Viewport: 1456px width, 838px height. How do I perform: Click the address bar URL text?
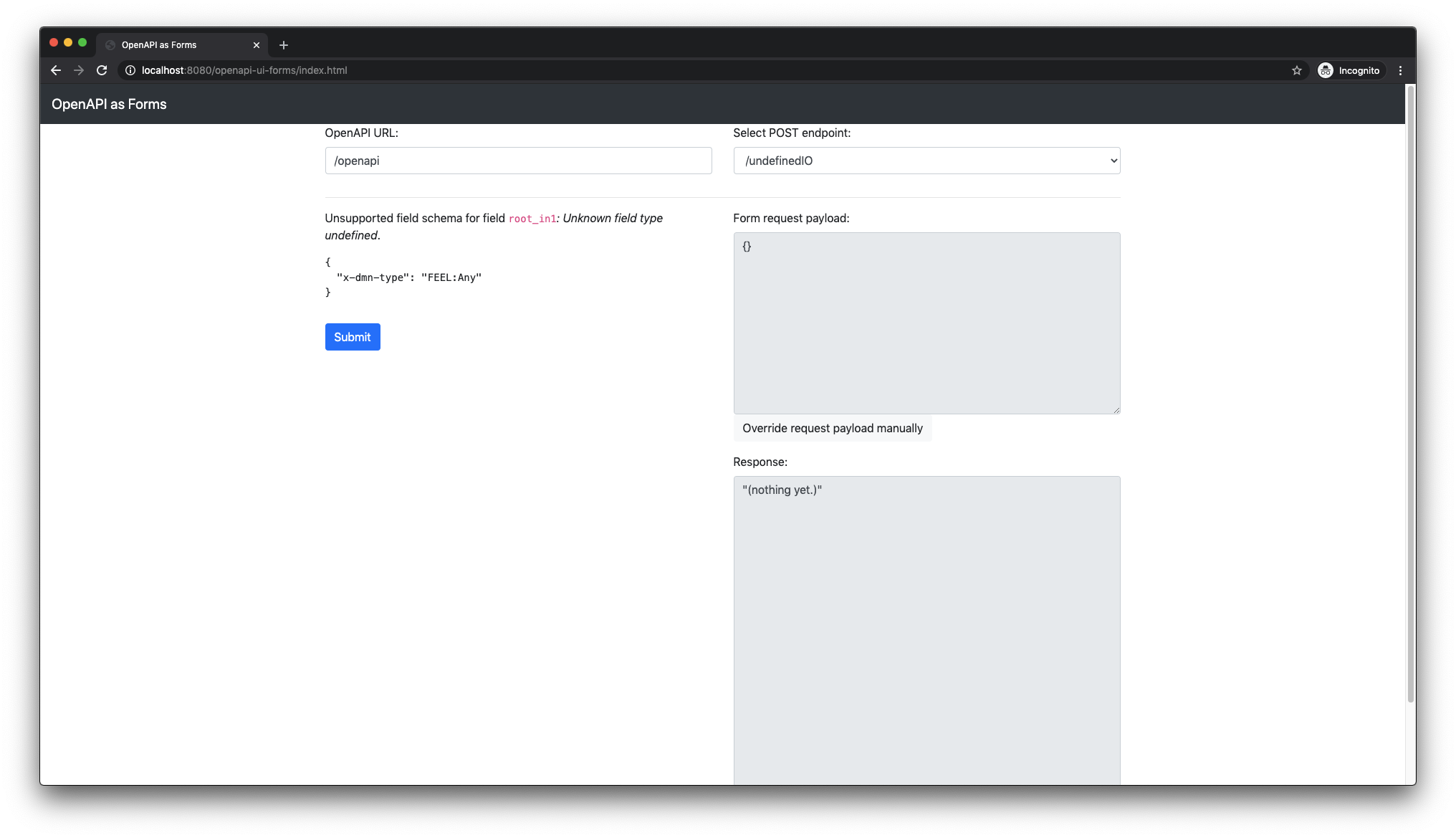click(x=244, y=70)
